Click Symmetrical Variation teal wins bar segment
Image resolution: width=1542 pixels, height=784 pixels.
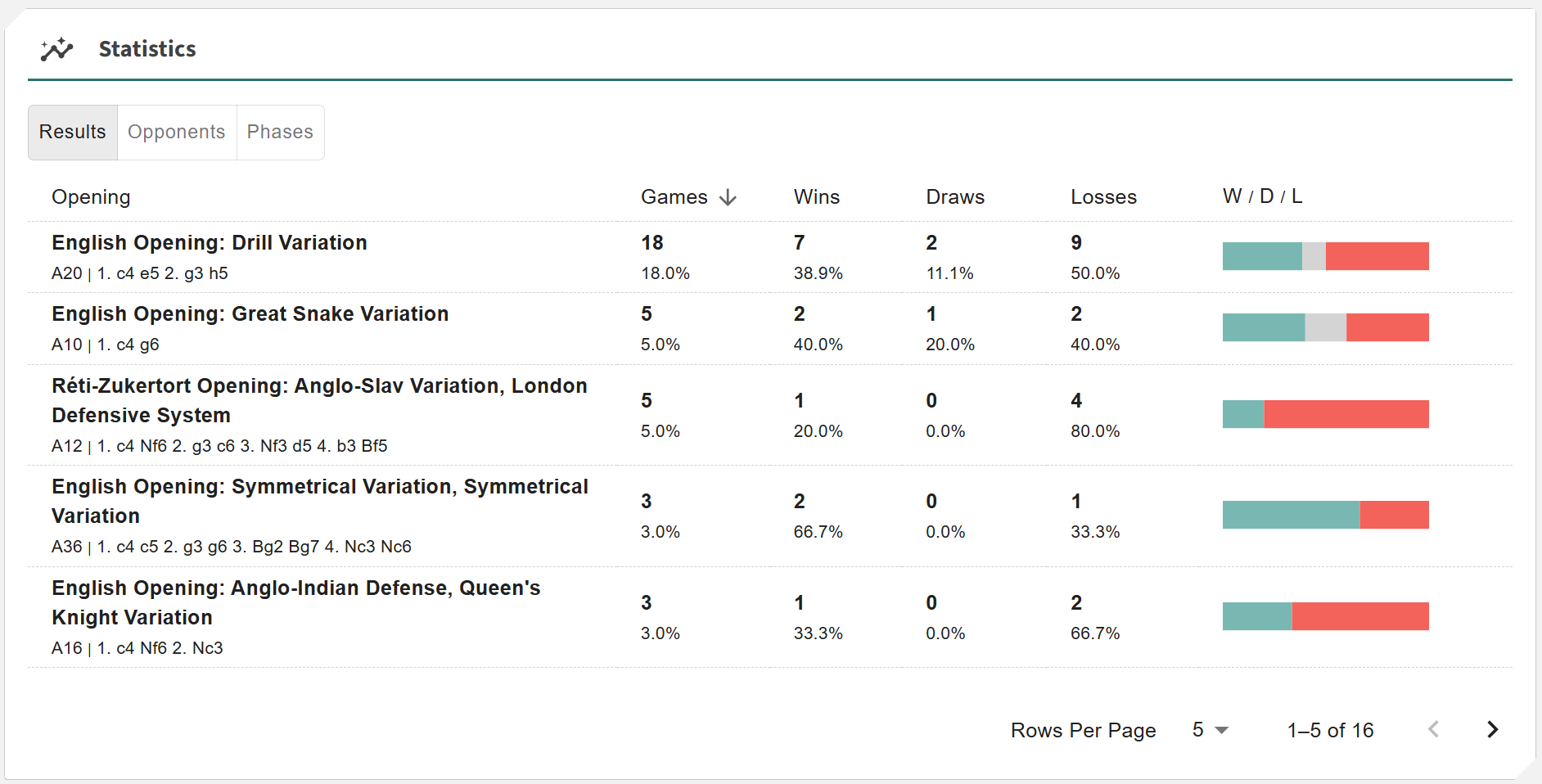click(x=1291, y=515)
